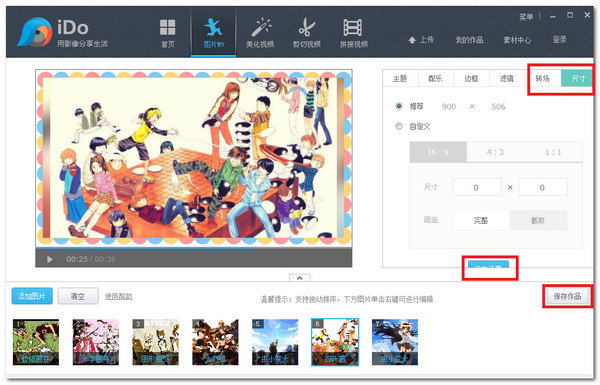Click the 上传 upload button
Viewport: 600px width, 385px height.
click(x=421, y=39)
